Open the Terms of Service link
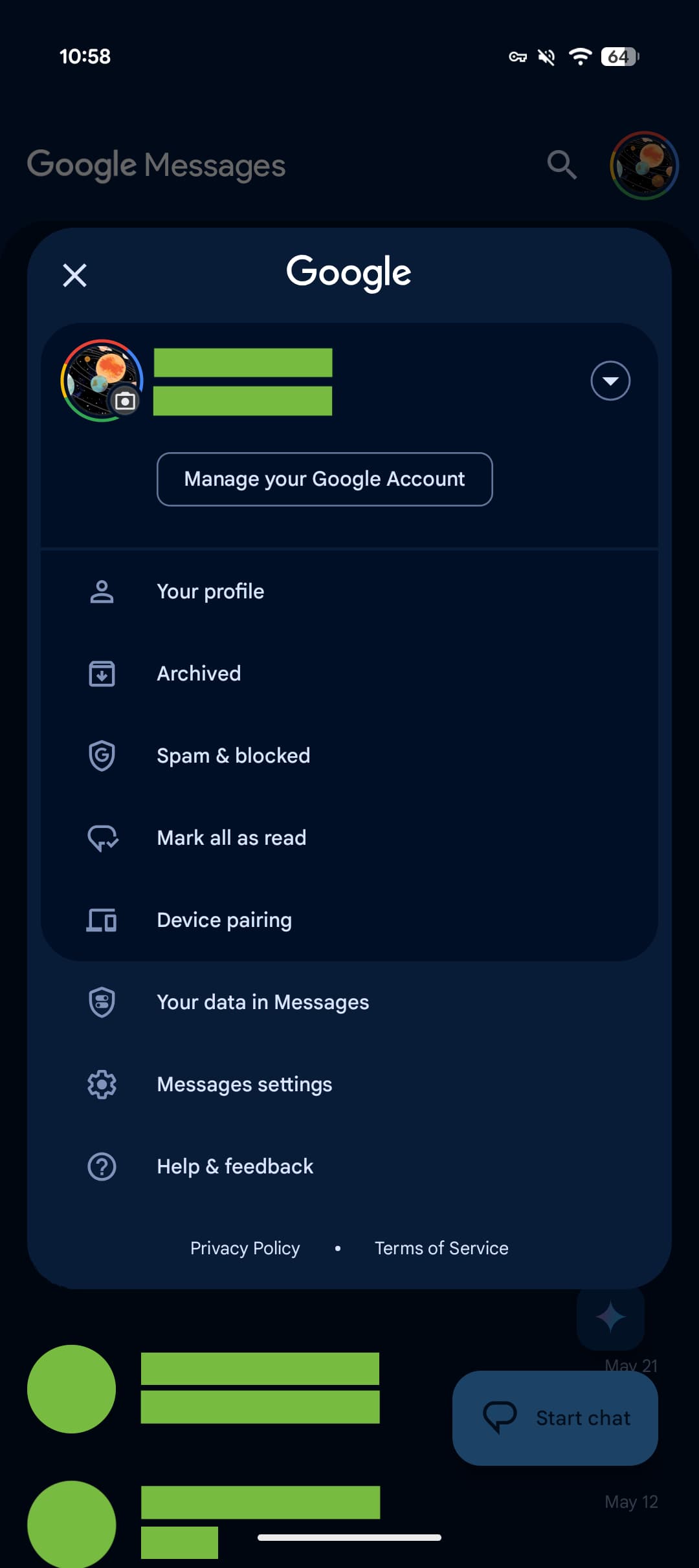 [441, 1248]
